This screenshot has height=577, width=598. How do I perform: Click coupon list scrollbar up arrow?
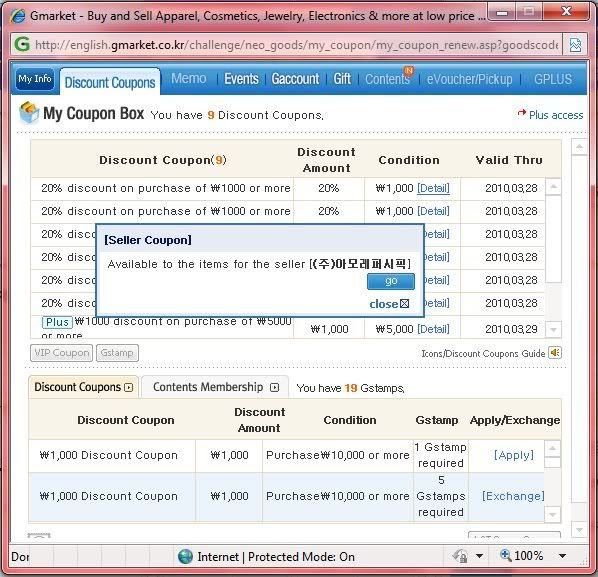[553, 187]
